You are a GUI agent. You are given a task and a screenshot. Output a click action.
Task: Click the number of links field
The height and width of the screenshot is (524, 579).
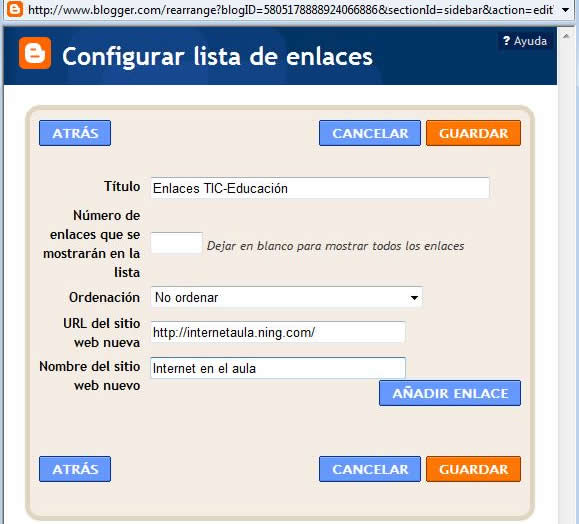coord(177,243)
